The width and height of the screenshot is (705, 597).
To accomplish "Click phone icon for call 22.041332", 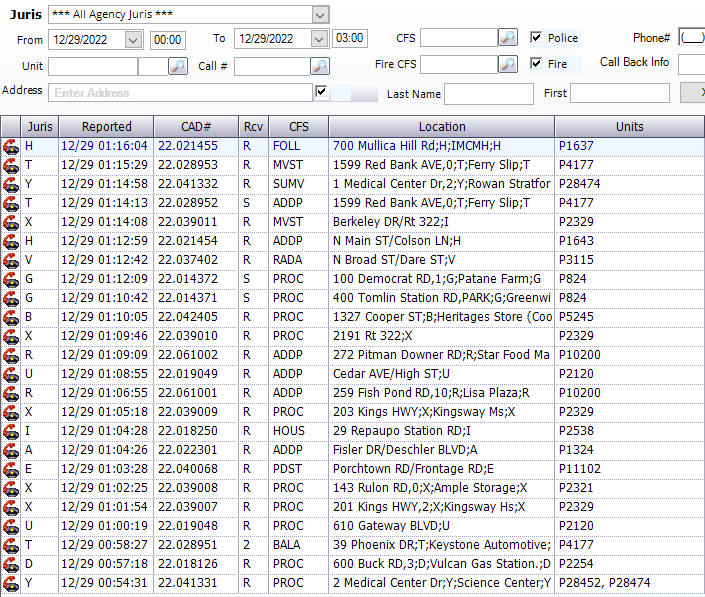I will 11,184.
